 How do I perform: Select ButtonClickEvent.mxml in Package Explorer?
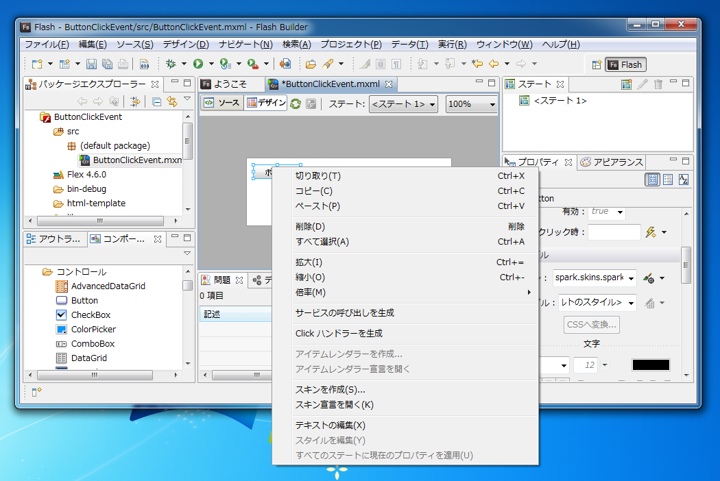[x=130, y=160]
